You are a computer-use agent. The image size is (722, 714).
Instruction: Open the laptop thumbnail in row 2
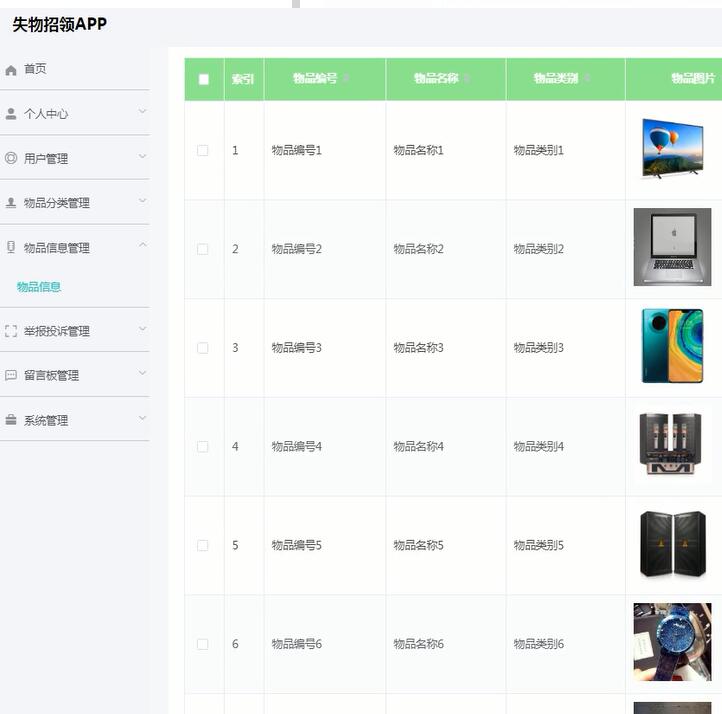point(672,247)
